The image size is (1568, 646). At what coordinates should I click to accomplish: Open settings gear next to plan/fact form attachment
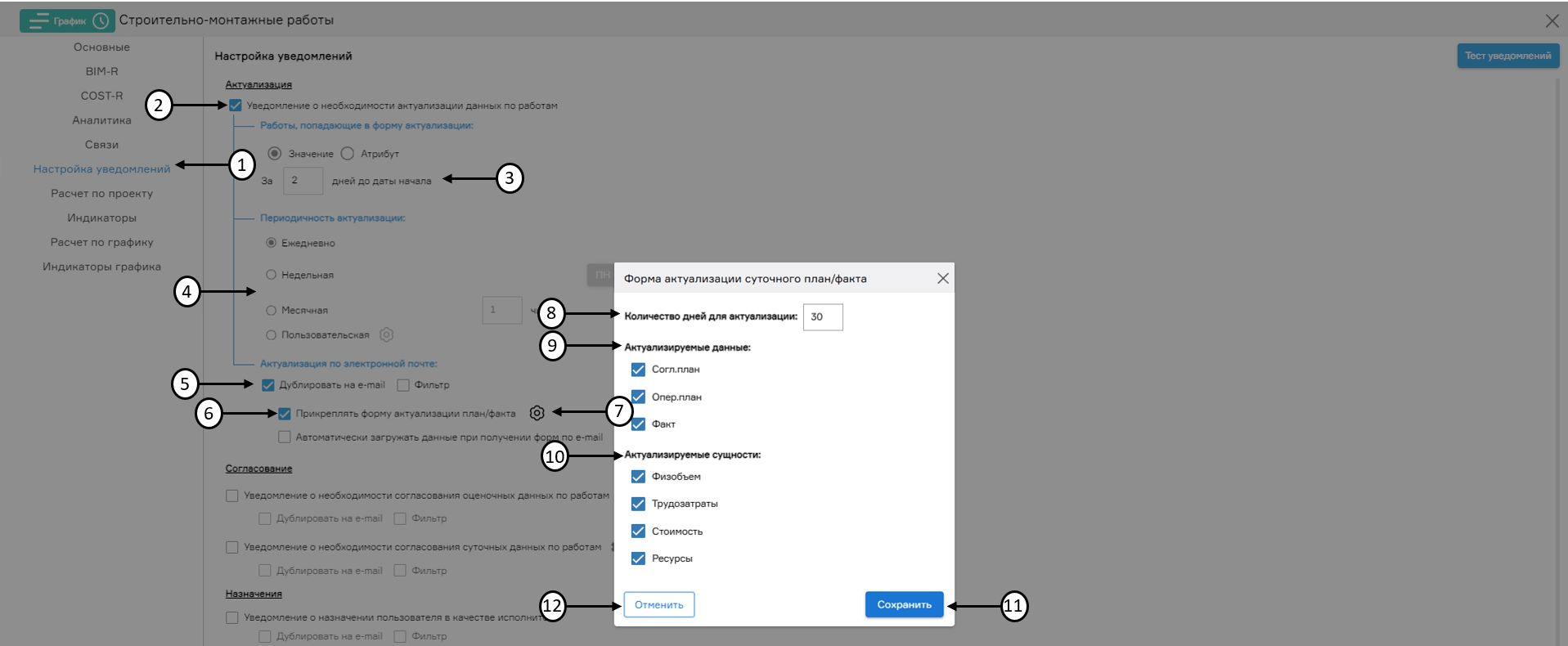(x=537, y=413)
